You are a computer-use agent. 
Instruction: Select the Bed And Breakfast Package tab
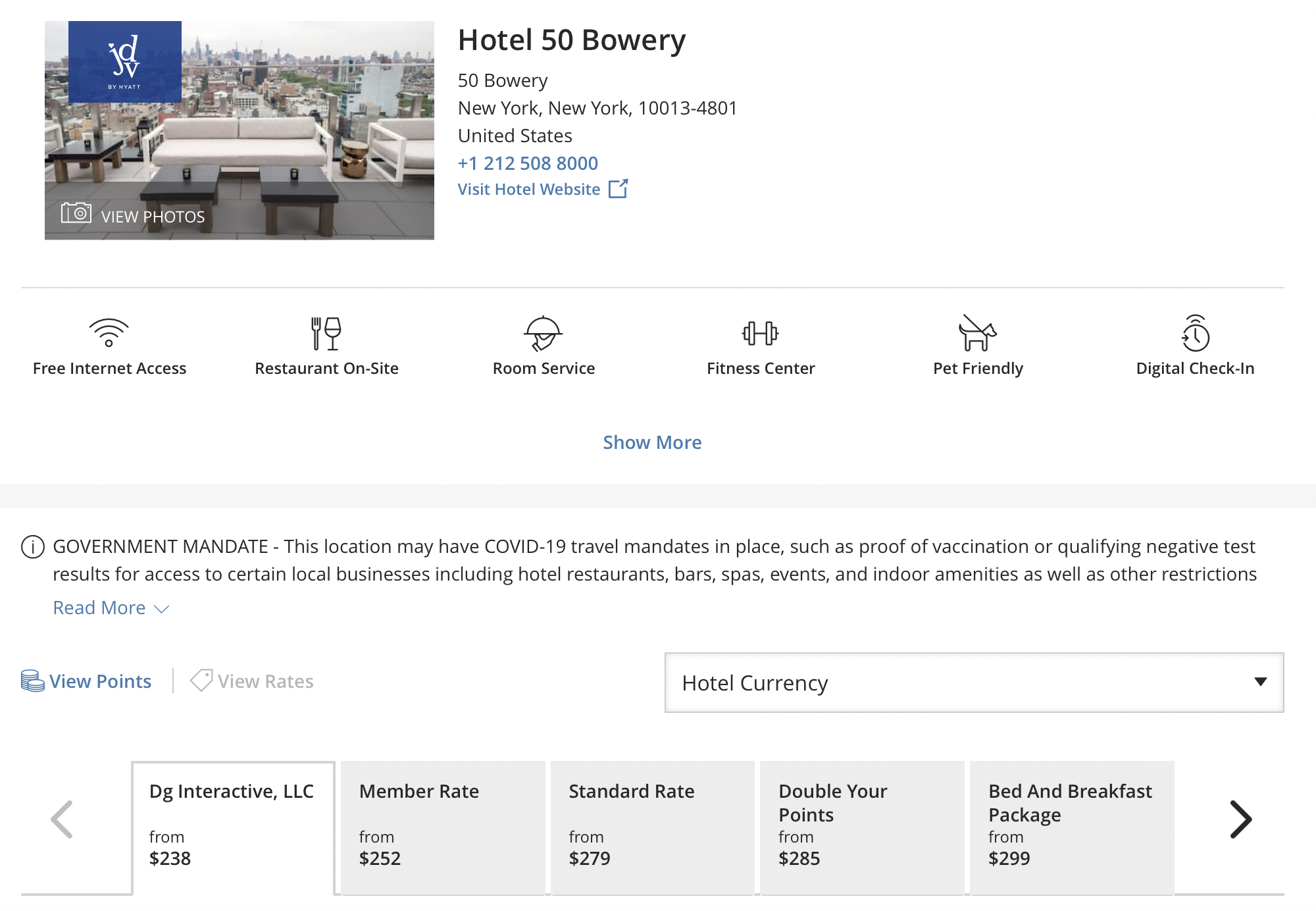[x=1072, y=828]
